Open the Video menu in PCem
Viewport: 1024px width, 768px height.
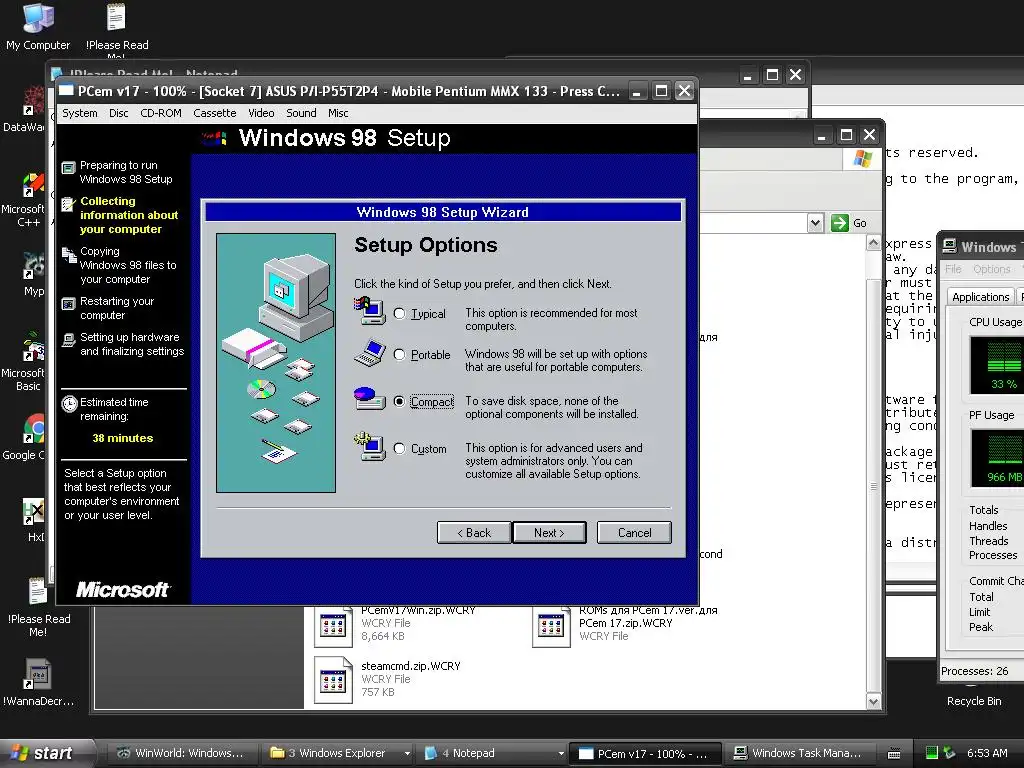pos(261,113)
